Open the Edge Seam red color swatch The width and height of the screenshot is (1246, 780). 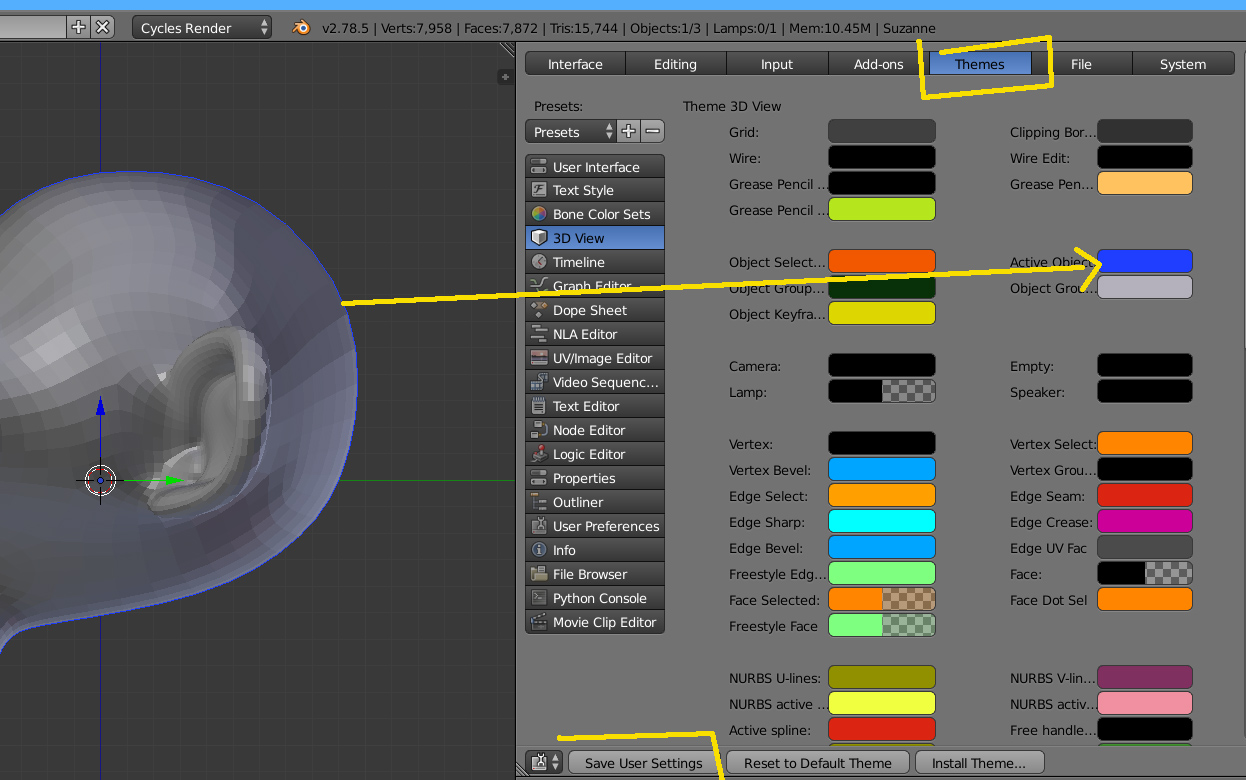point(1145,495)
